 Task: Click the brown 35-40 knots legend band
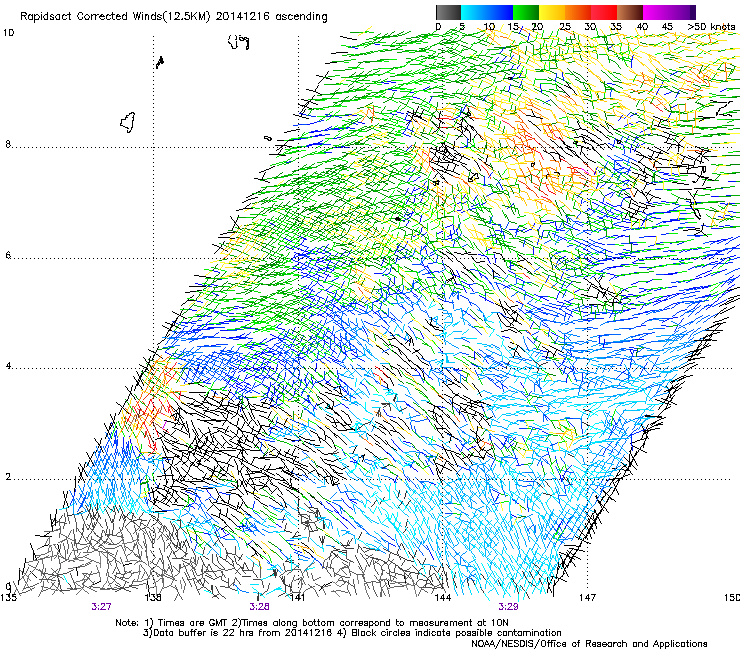[x=630, y=12]
